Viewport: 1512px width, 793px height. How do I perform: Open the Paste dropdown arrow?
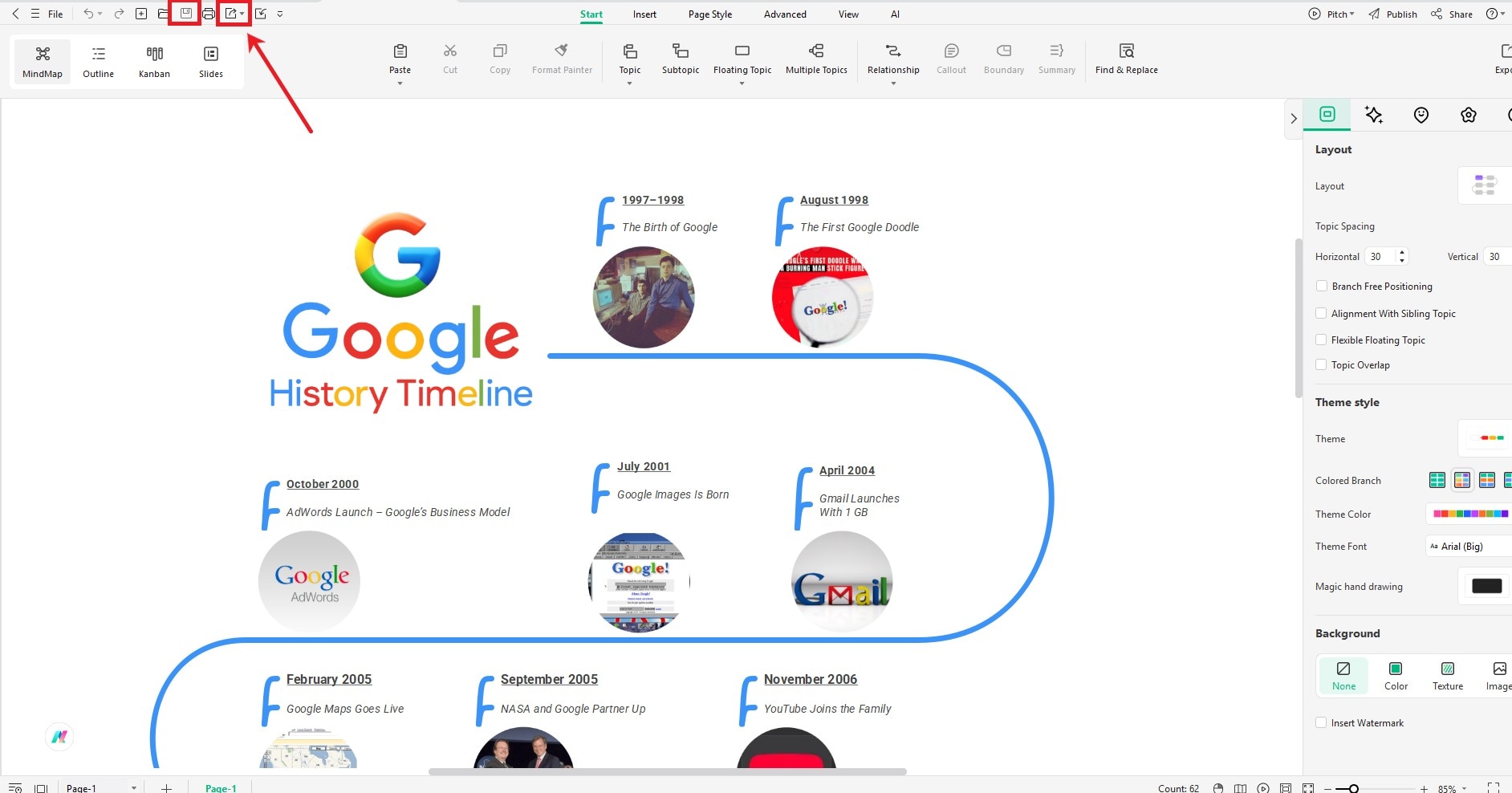[400, 83]
